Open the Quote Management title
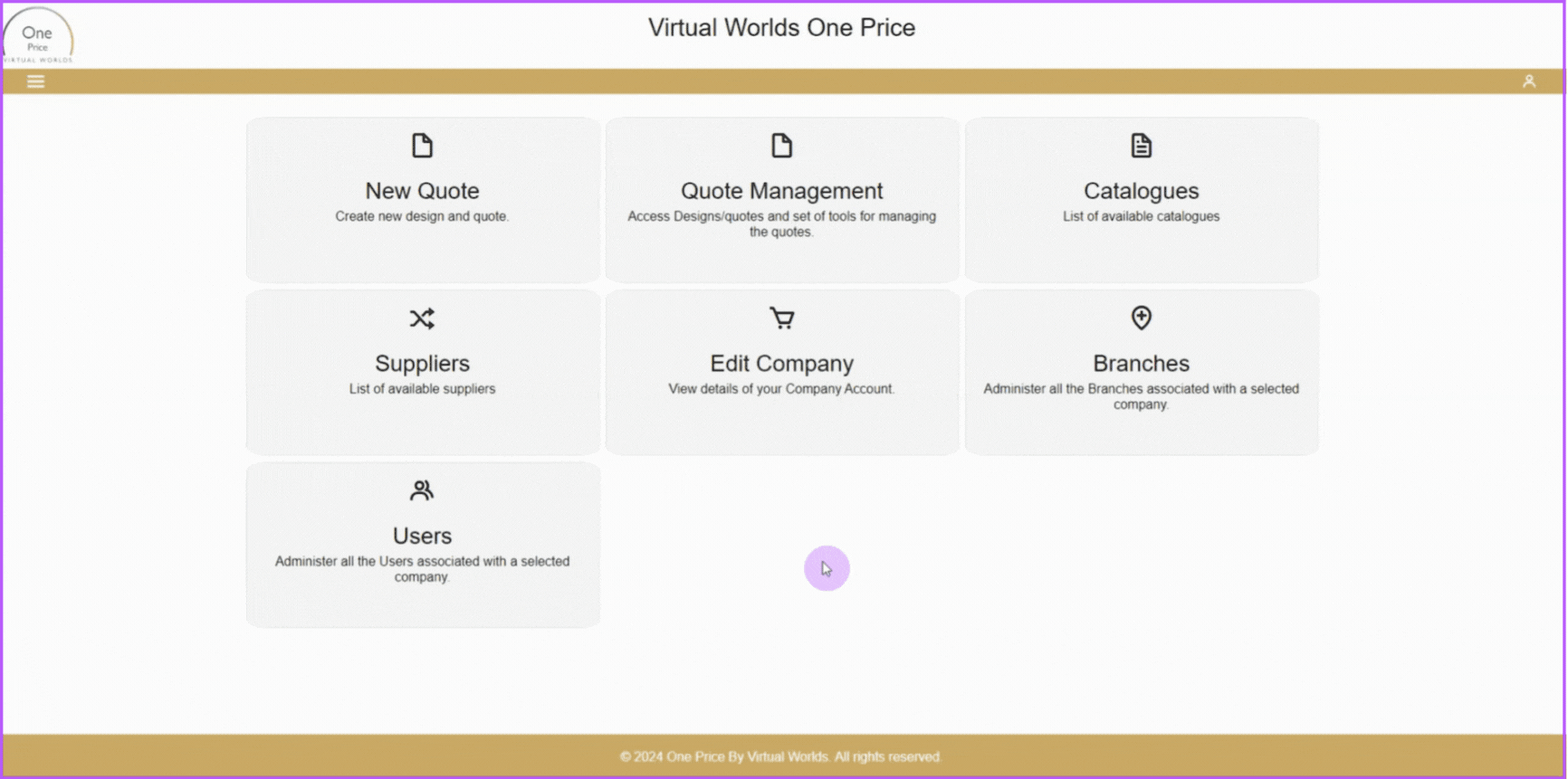The height and width of the screenshot is (779, 1568). 781,191
